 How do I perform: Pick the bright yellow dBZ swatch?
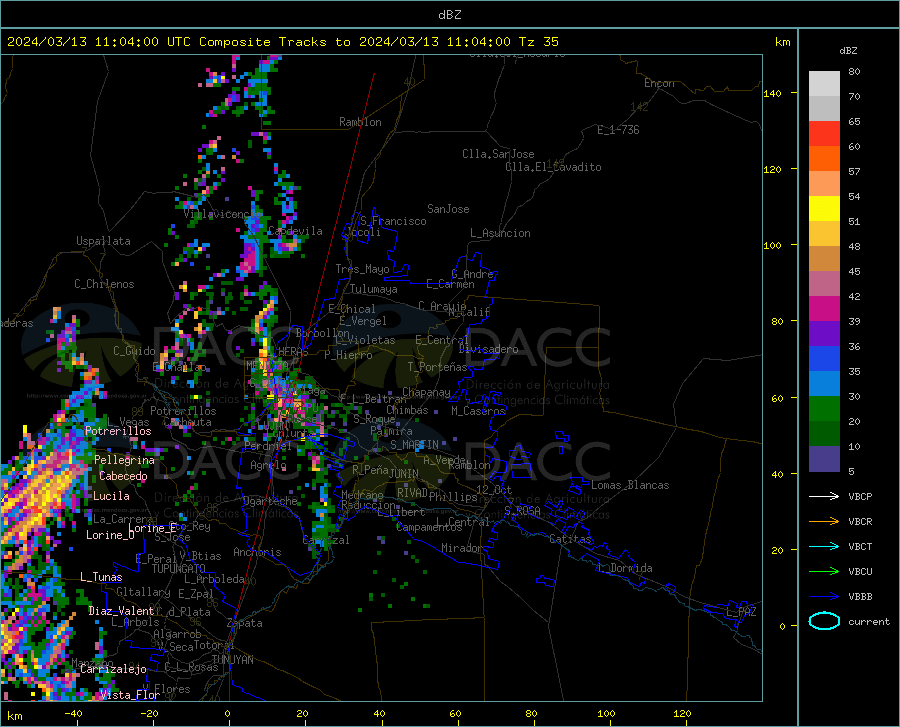pyautogui.click(x=824, y=209)
